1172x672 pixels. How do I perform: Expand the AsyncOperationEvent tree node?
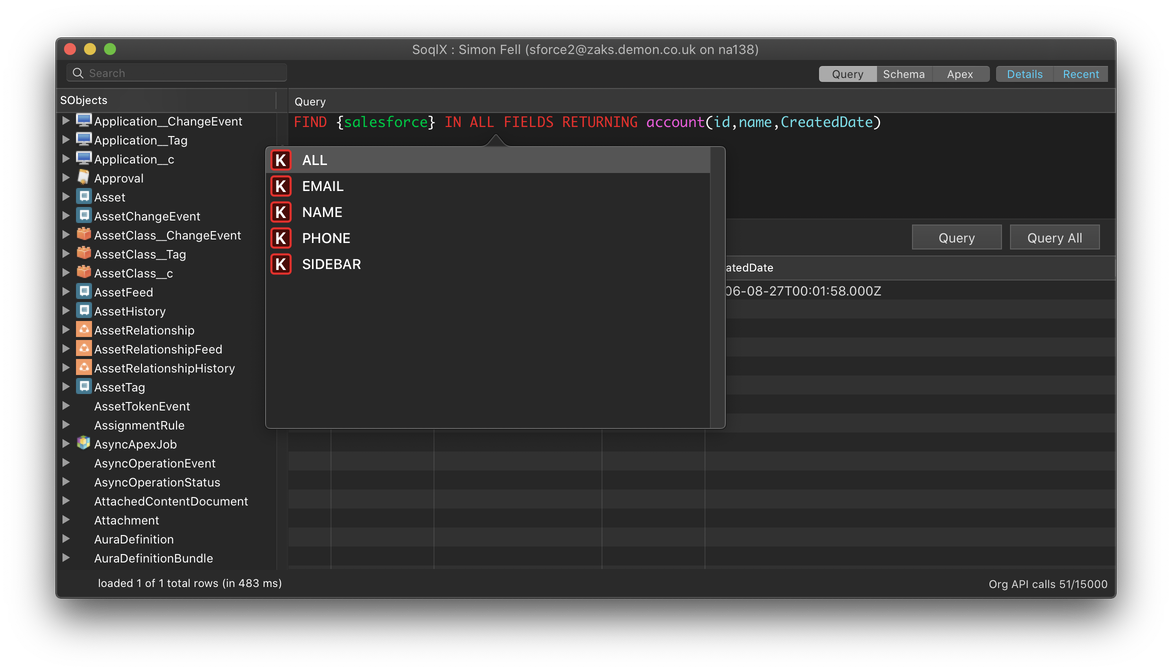[x=66, y=463]
